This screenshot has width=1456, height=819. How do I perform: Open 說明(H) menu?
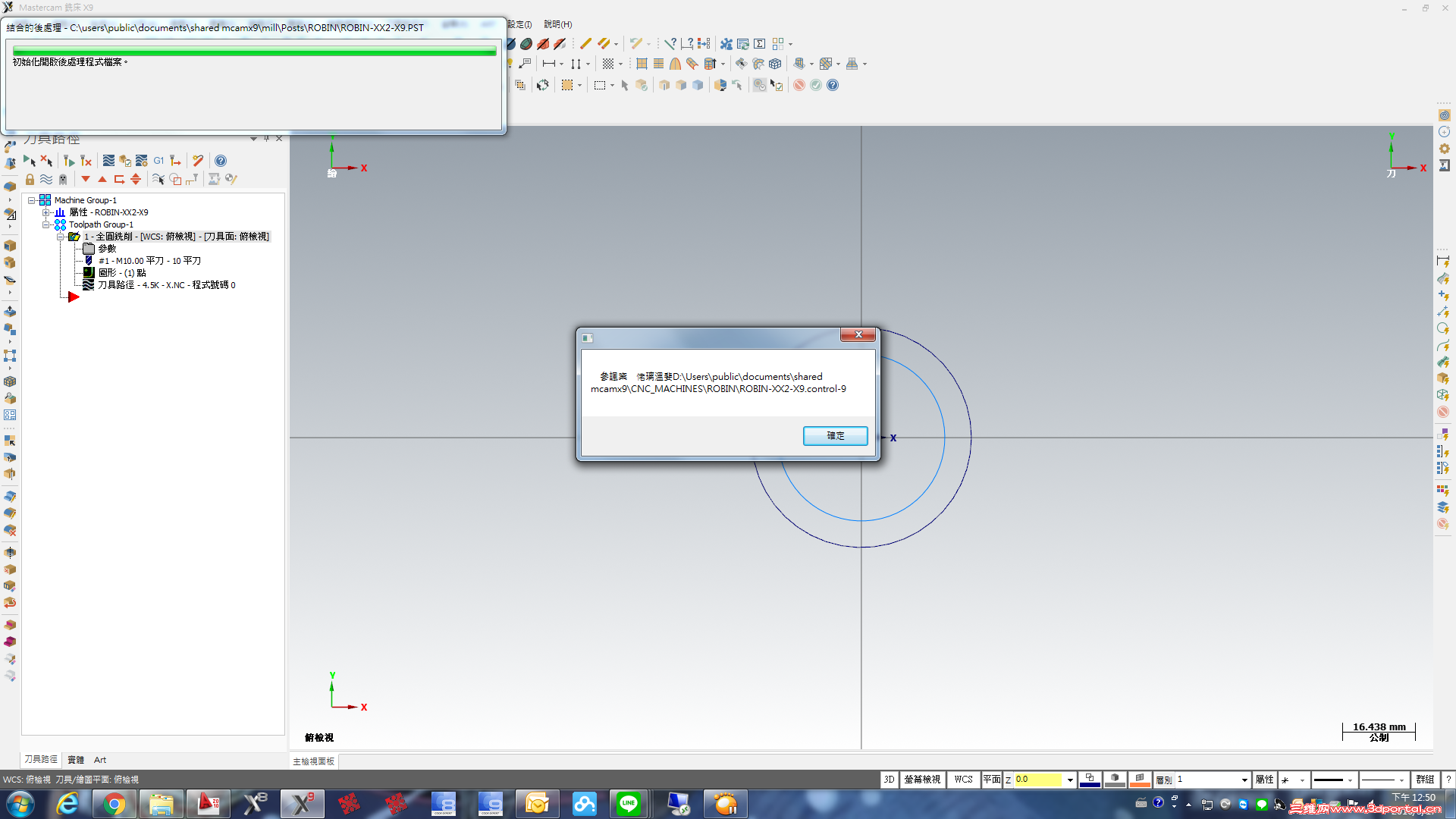[x=558, y=24]
